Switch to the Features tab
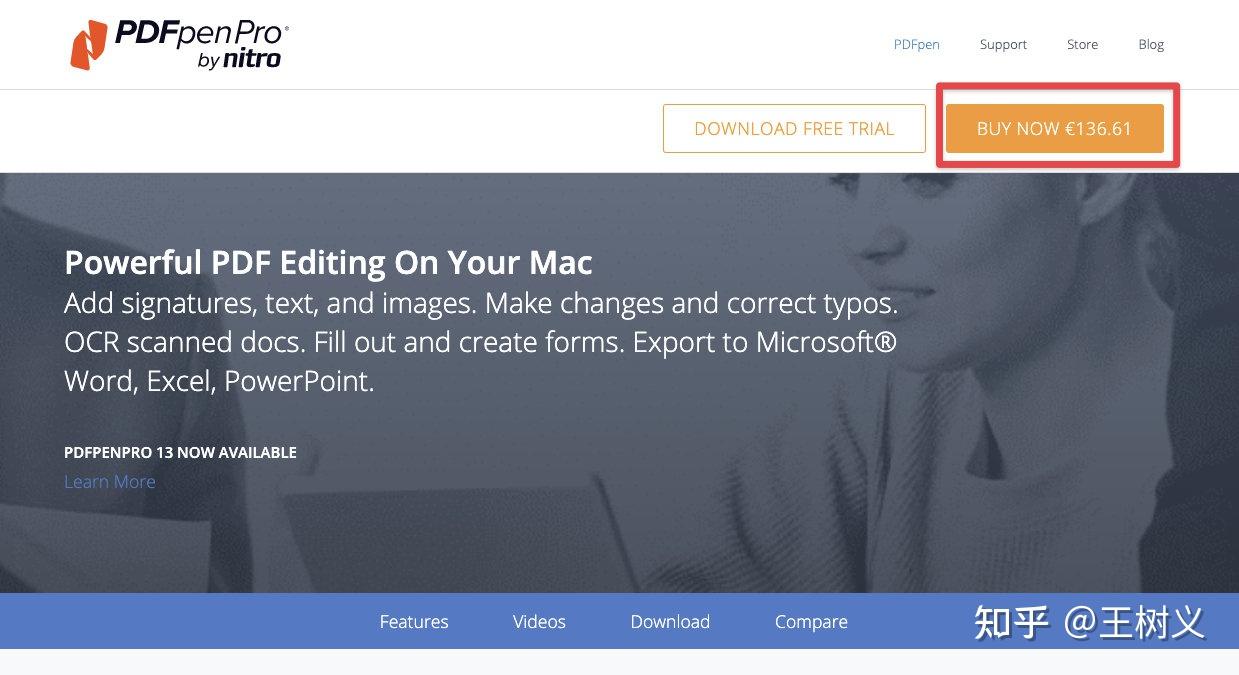 [x=414, y=621]
